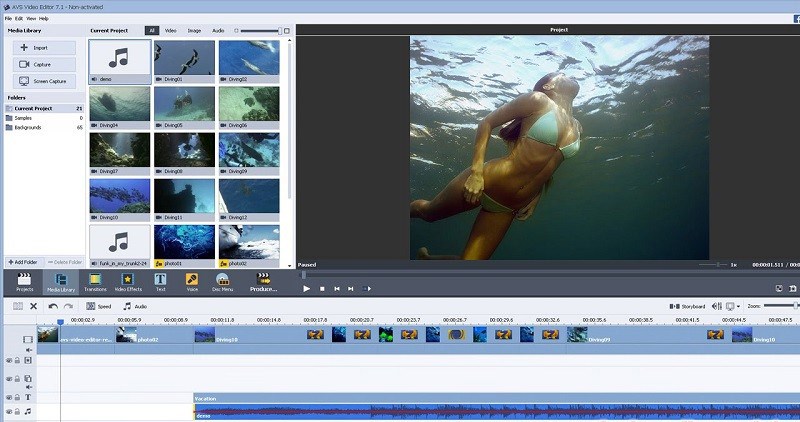Open the View menu
The height and width of the screenshot is (422, 800).
click(x=31, y=18)
